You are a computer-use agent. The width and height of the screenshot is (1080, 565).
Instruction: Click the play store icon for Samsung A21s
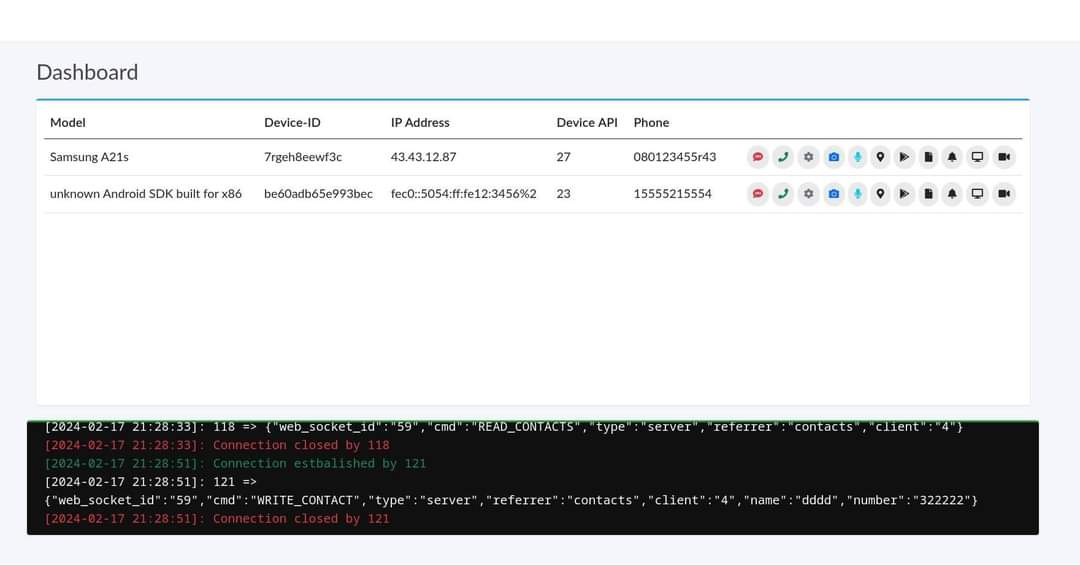coord(904,157)
